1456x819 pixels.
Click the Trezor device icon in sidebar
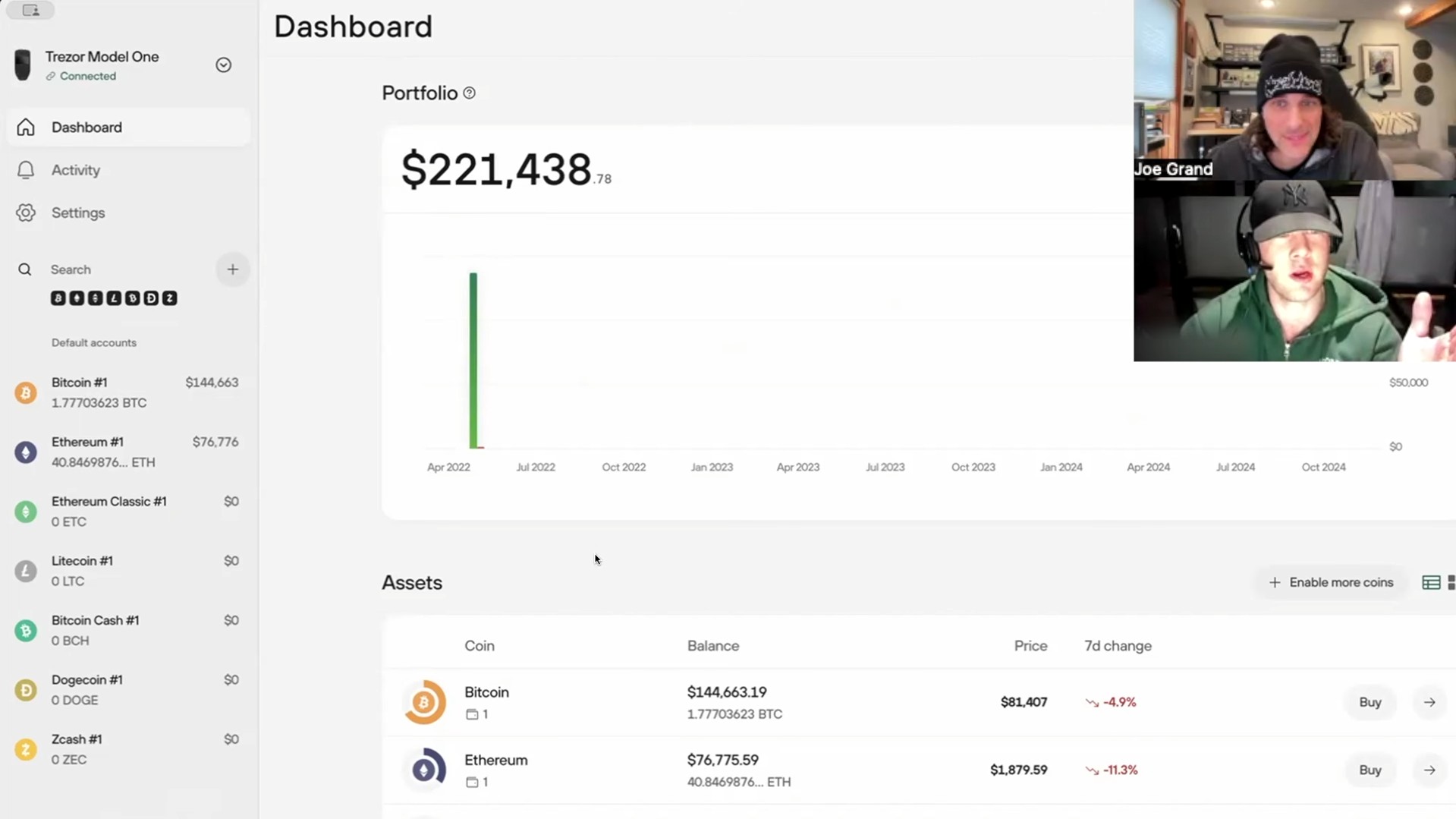pos(23,65)
